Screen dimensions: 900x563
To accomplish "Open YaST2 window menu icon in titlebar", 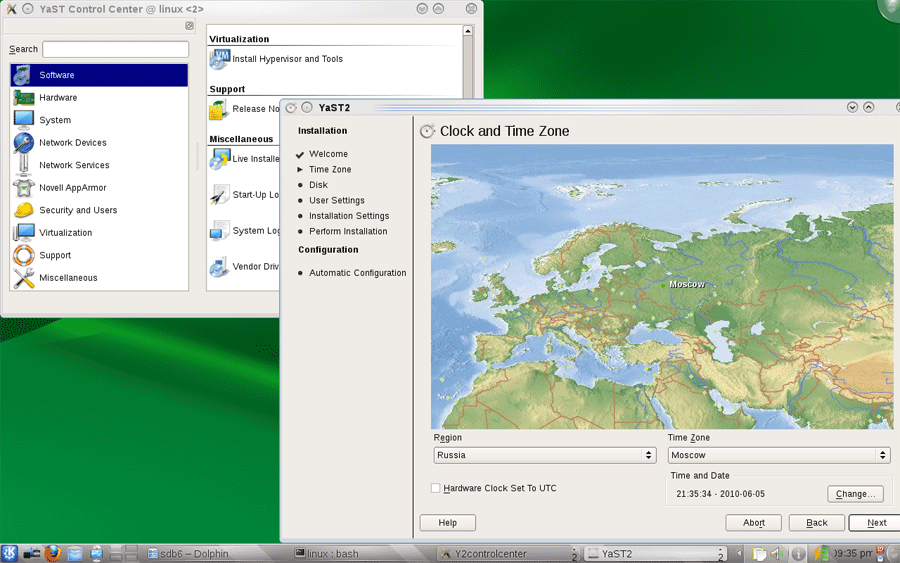I will tap(291, 108).
